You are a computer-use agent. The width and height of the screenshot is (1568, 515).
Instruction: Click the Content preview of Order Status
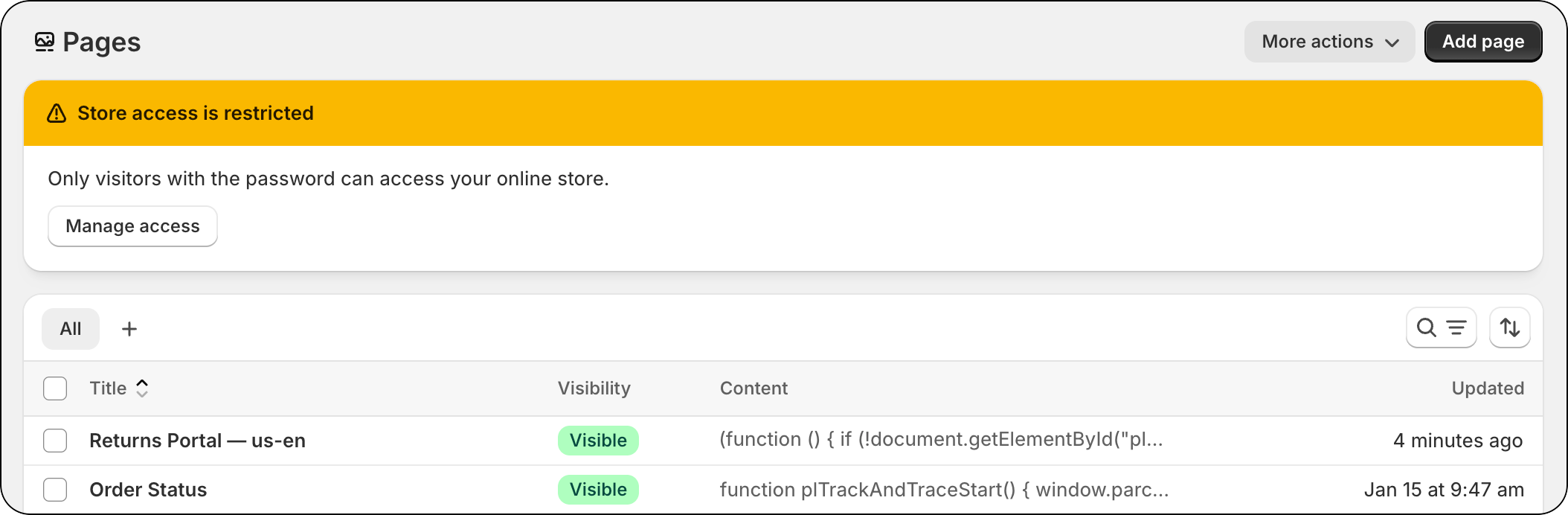[945, 490]
